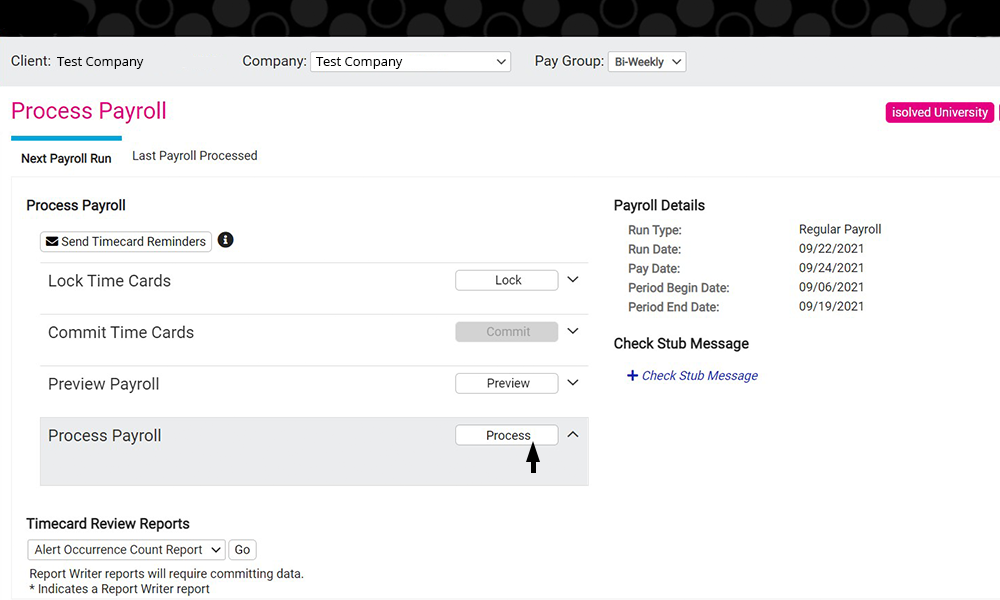Click the Preview button
This screenshot has height=600, width=1000.
(507, 384)
